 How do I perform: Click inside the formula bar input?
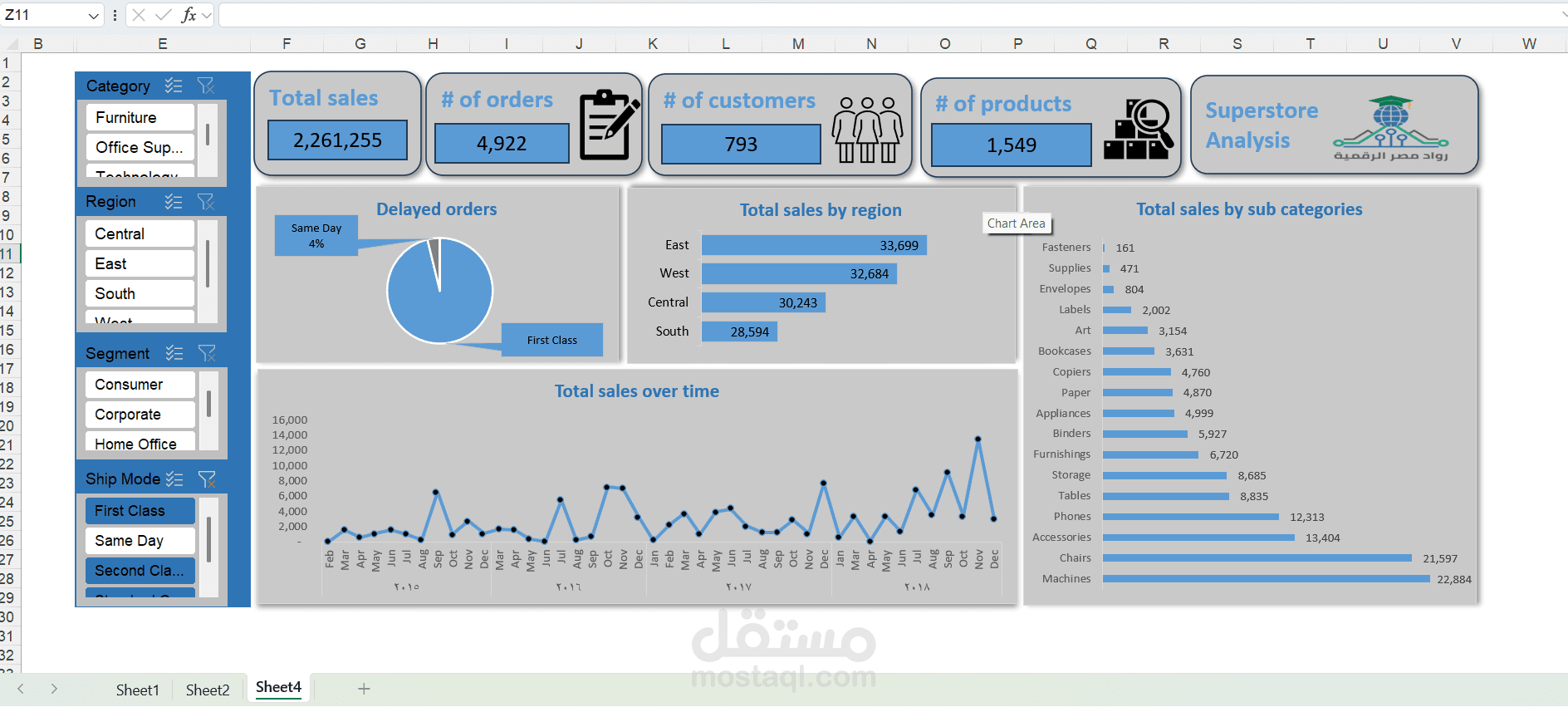tap(887, 15)
